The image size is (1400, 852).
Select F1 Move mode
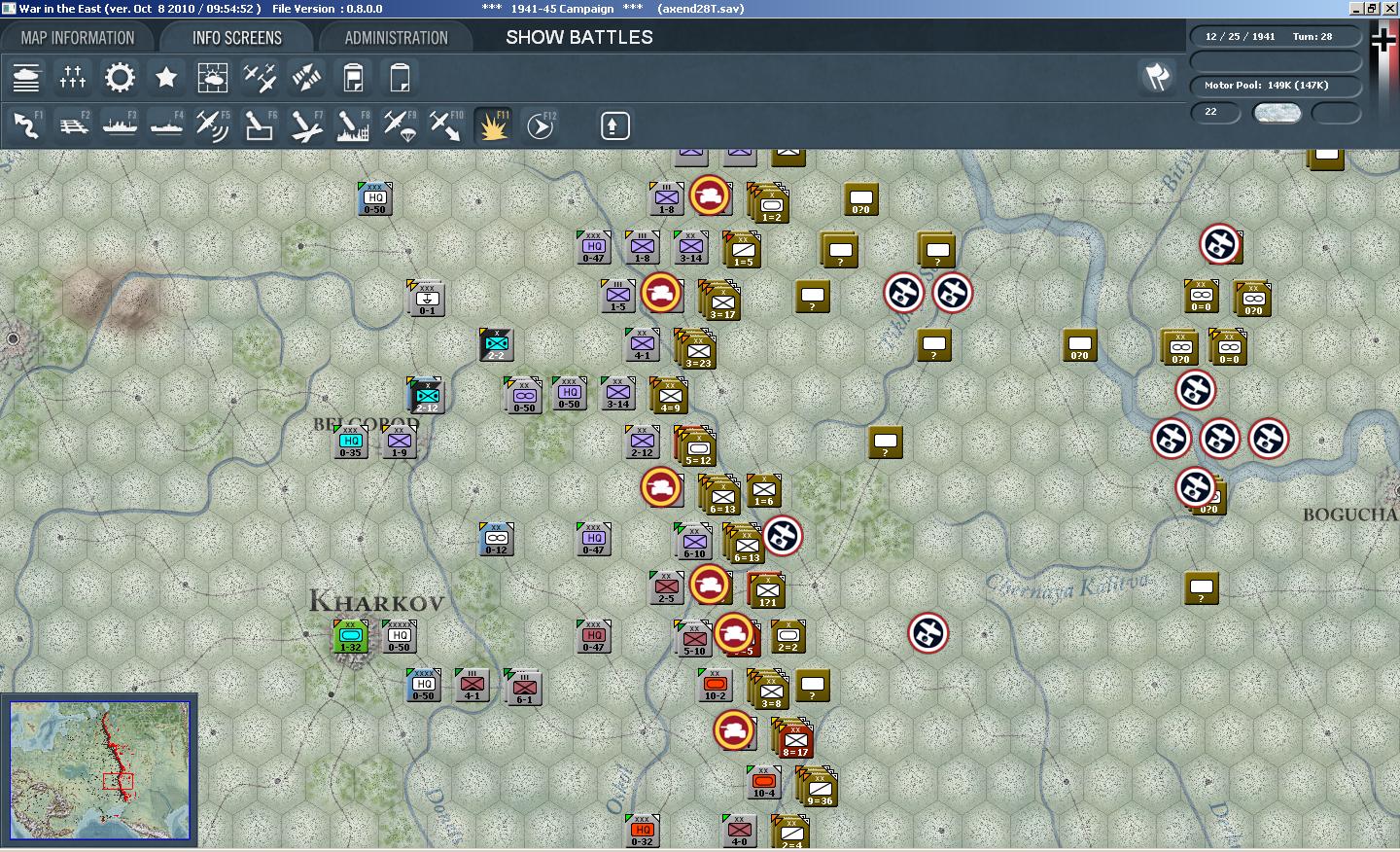coord(26,125)
